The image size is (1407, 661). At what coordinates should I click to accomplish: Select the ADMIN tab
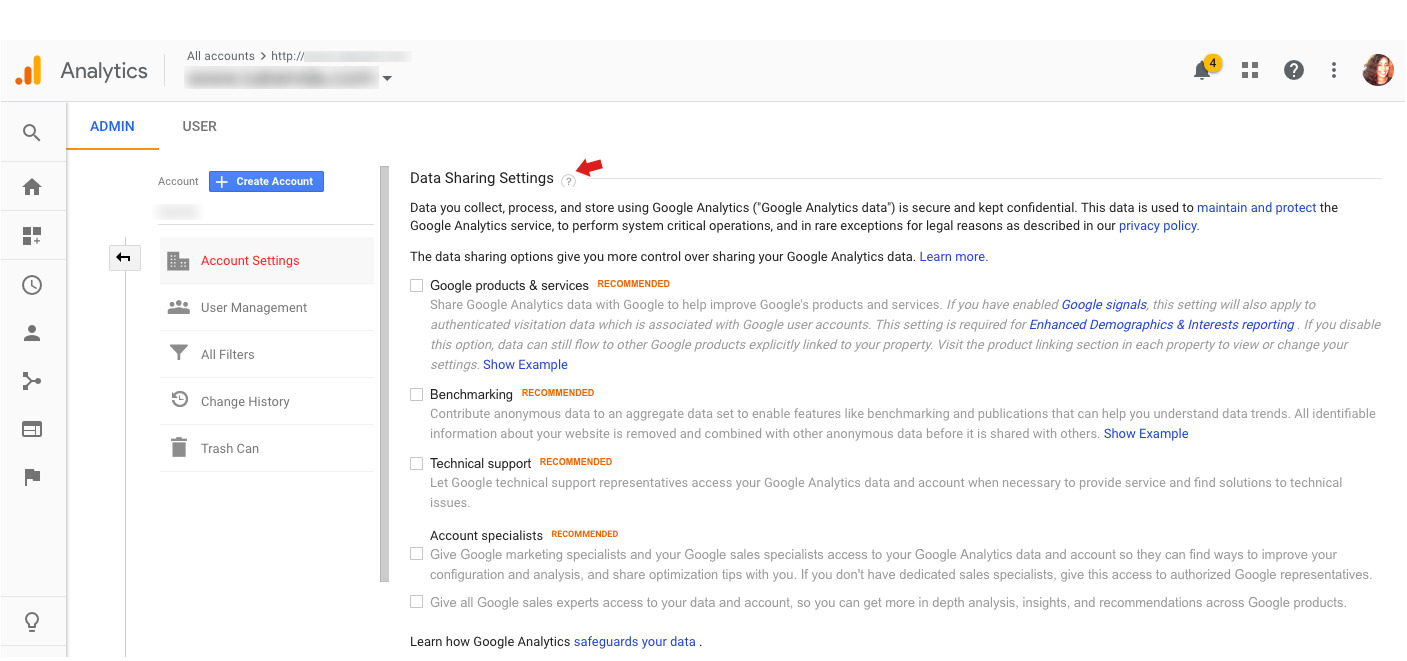pos(112,126)
